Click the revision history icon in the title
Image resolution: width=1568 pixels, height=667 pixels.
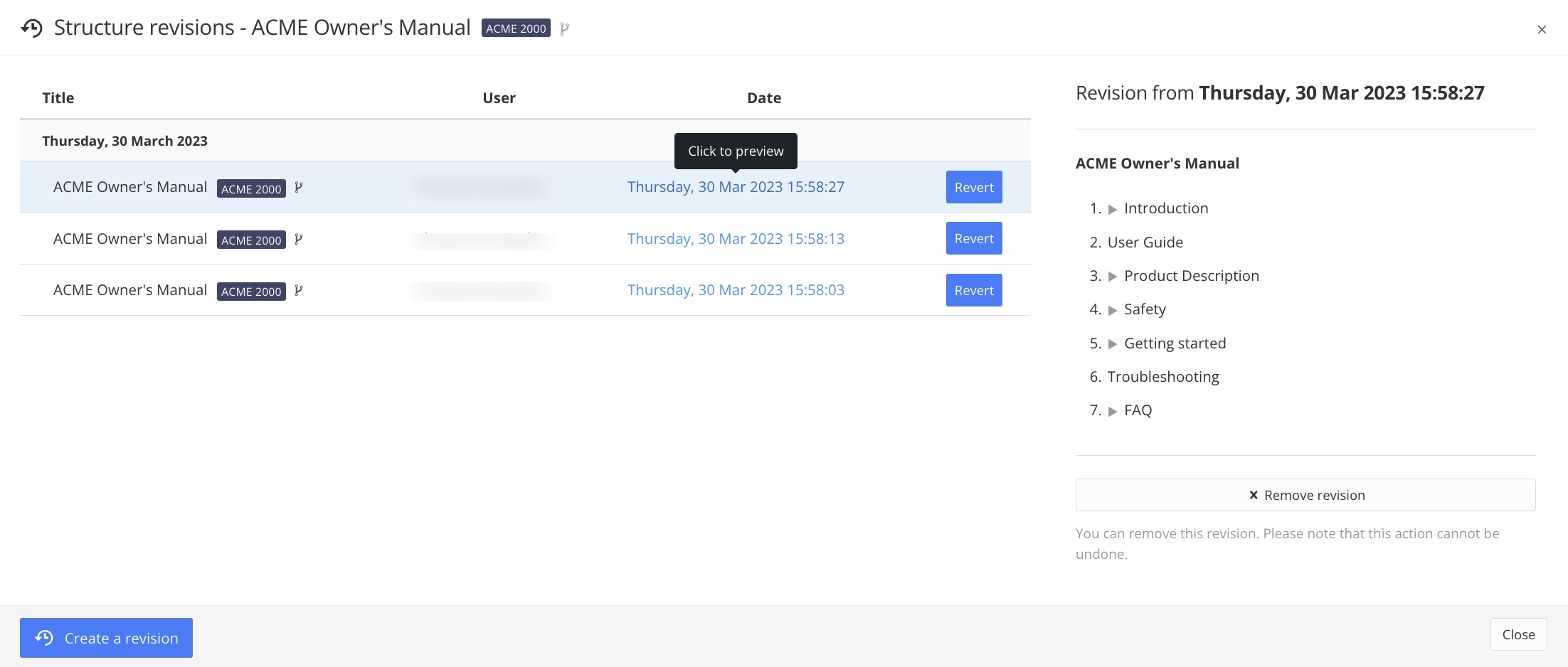31,28
